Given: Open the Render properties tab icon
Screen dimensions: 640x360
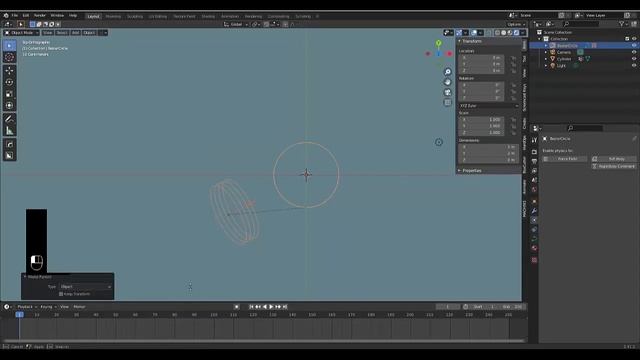Looking at the screenshot, I should point(534,152).
